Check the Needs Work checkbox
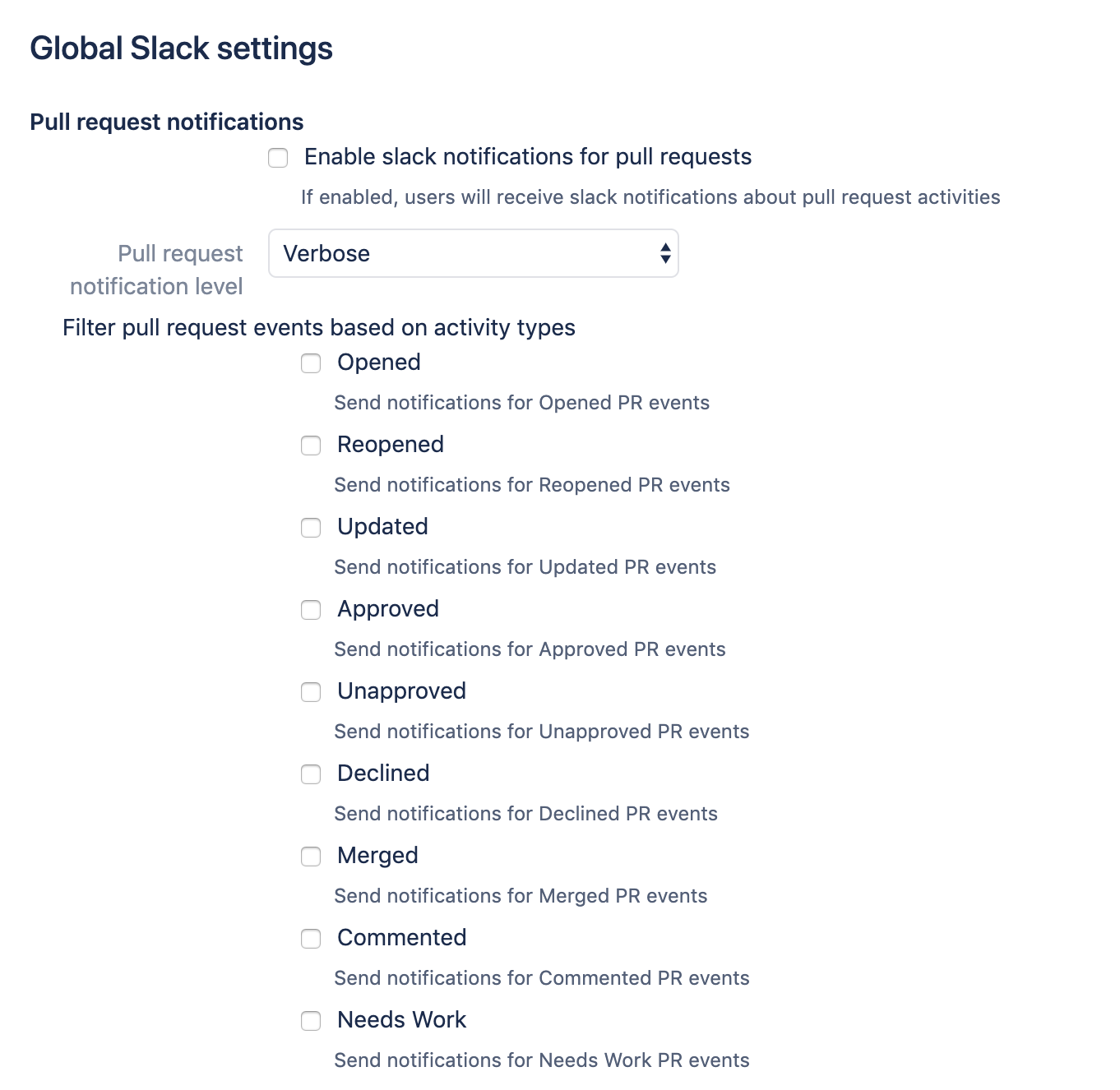This screenshot has height=1090, width=1120. point(311,1021)
